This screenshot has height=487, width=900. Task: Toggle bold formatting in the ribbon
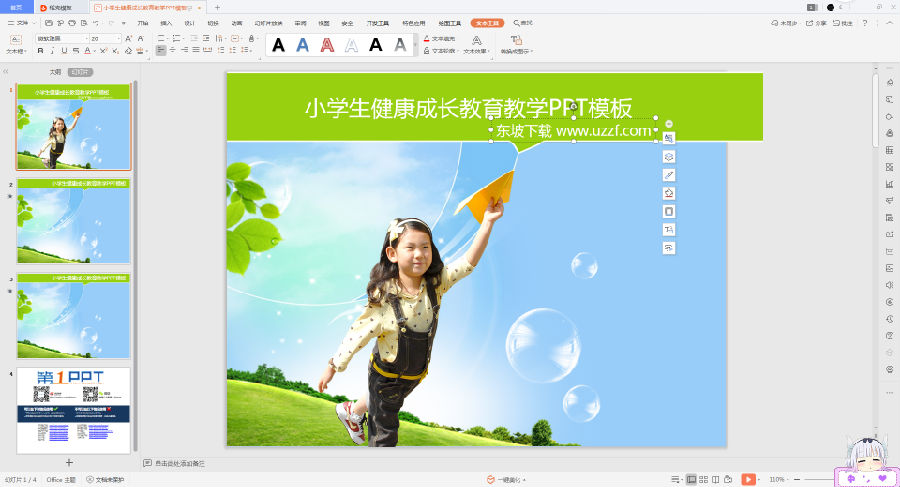40,51
